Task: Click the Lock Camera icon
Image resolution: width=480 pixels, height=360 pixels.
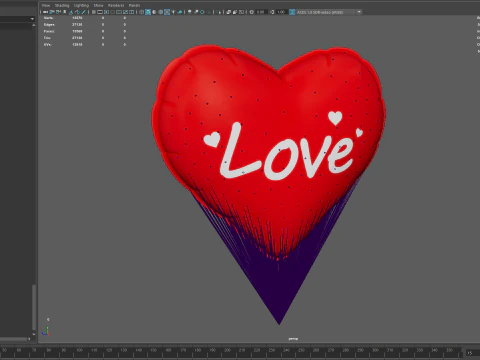Action: tap(52, 12)
